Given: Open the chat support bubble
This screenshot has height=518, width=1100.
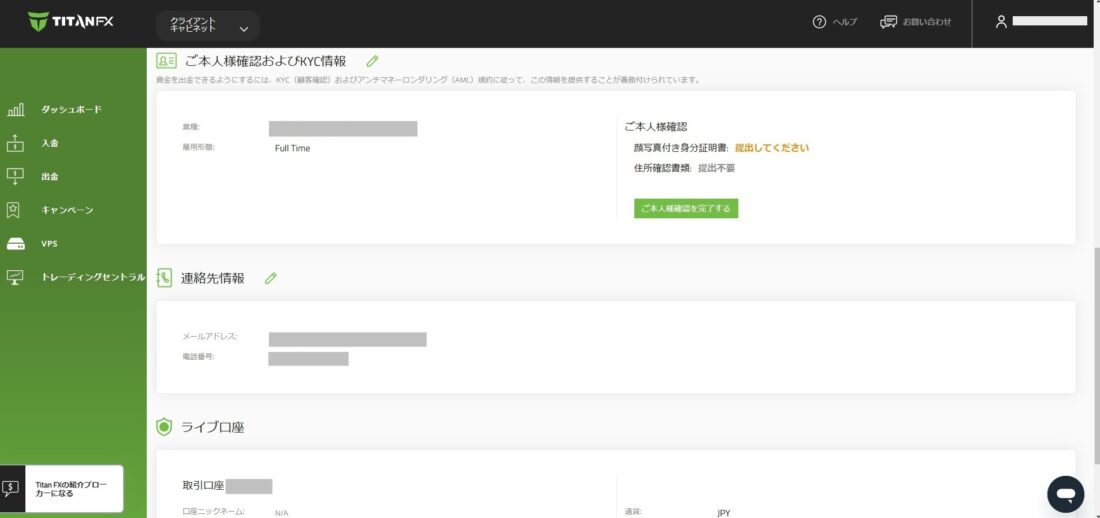Looking at the screenshot, I should click(x=1065, y=494).
